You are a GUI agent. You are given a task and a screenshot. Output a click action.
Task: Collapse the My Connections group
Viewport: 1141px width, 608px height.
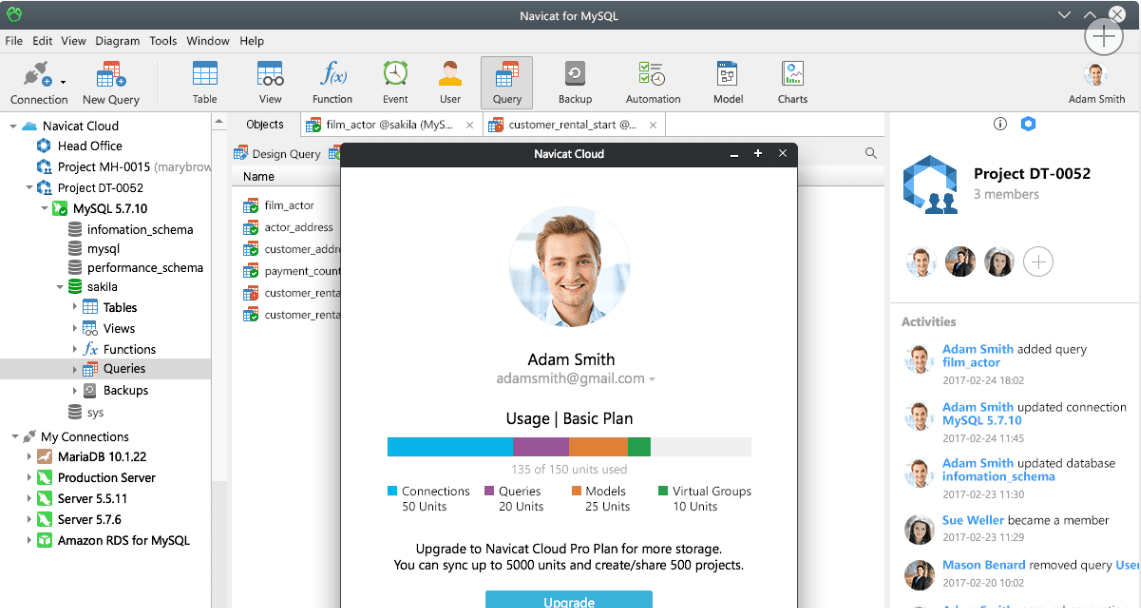(x=15, y=436)
